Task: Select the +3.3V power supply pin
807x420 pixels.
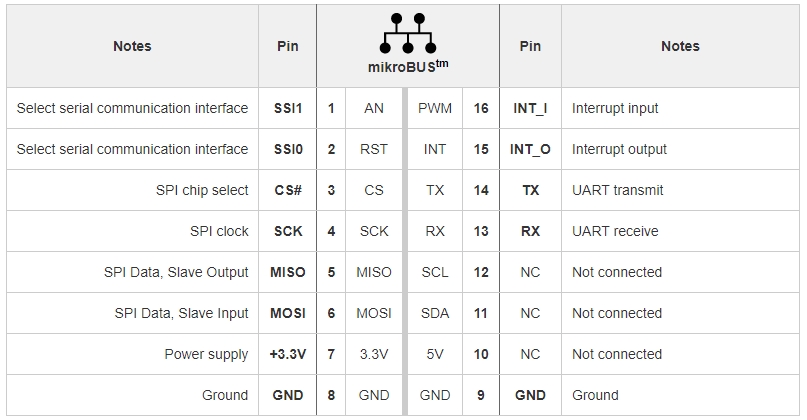Action: pos(288,354)
